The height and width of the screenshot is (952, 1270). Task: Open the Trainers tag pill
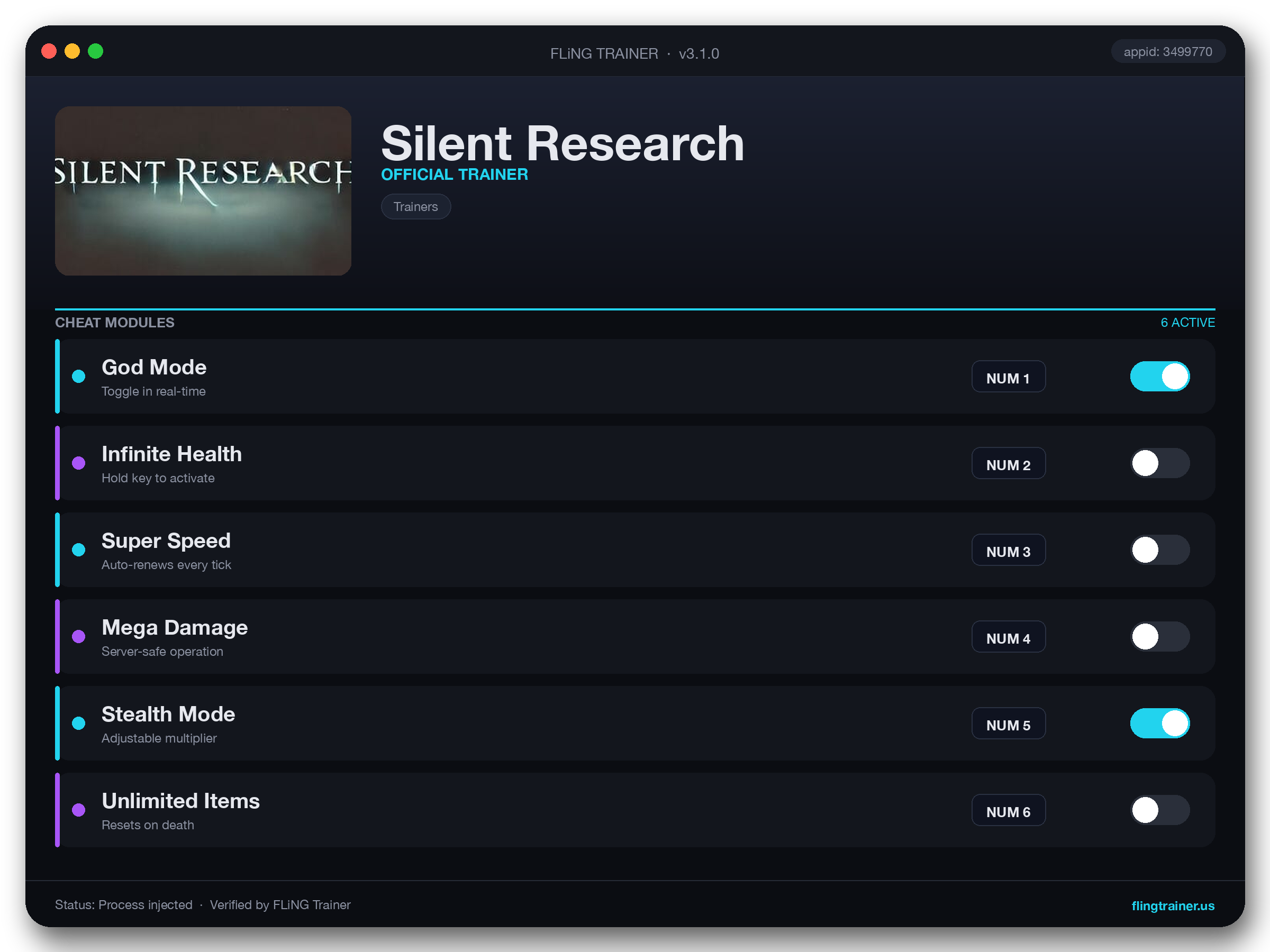pos(416,207)
